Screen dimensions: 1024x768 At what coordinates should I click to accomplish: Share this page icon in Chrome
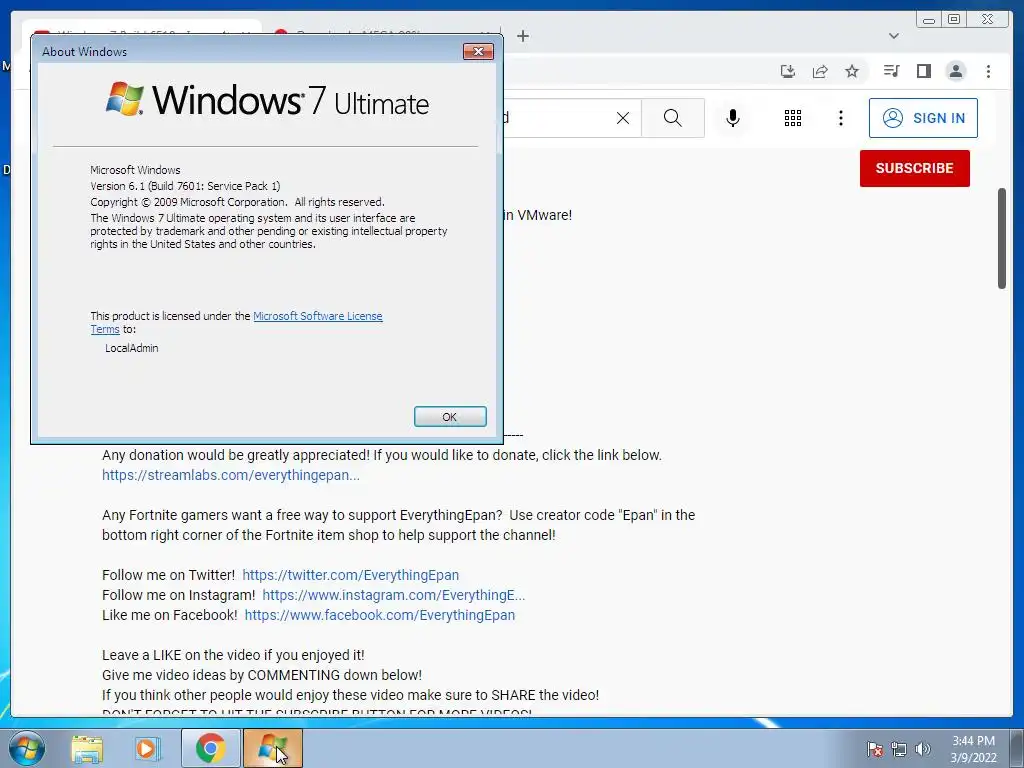click(x=820, y=71)
